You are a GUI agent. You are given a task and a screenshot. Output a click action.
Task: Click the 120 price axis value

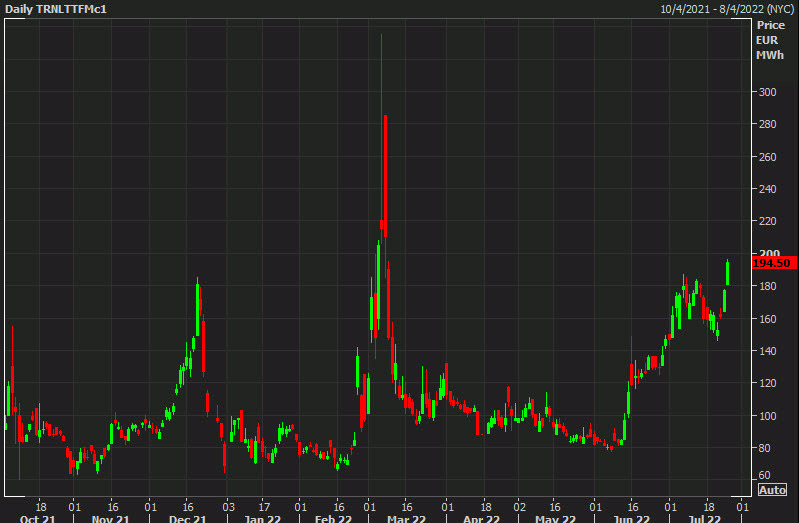pos(767,383)
